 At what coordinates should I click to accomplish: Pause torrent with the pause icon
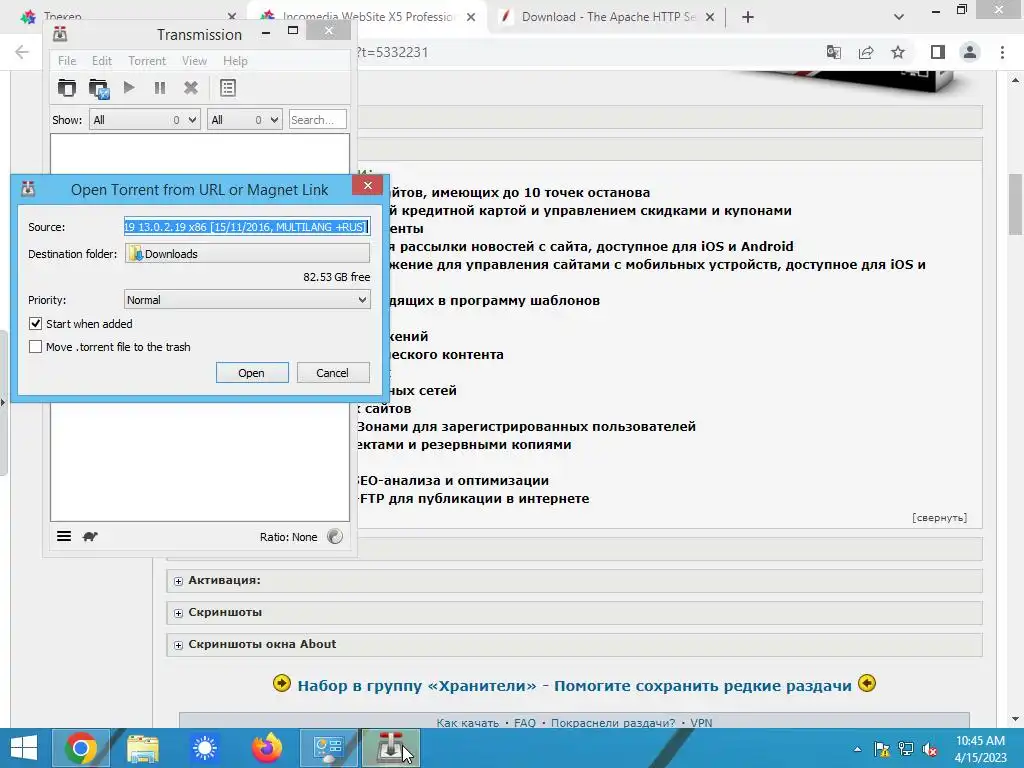click(x=160, y=88)
